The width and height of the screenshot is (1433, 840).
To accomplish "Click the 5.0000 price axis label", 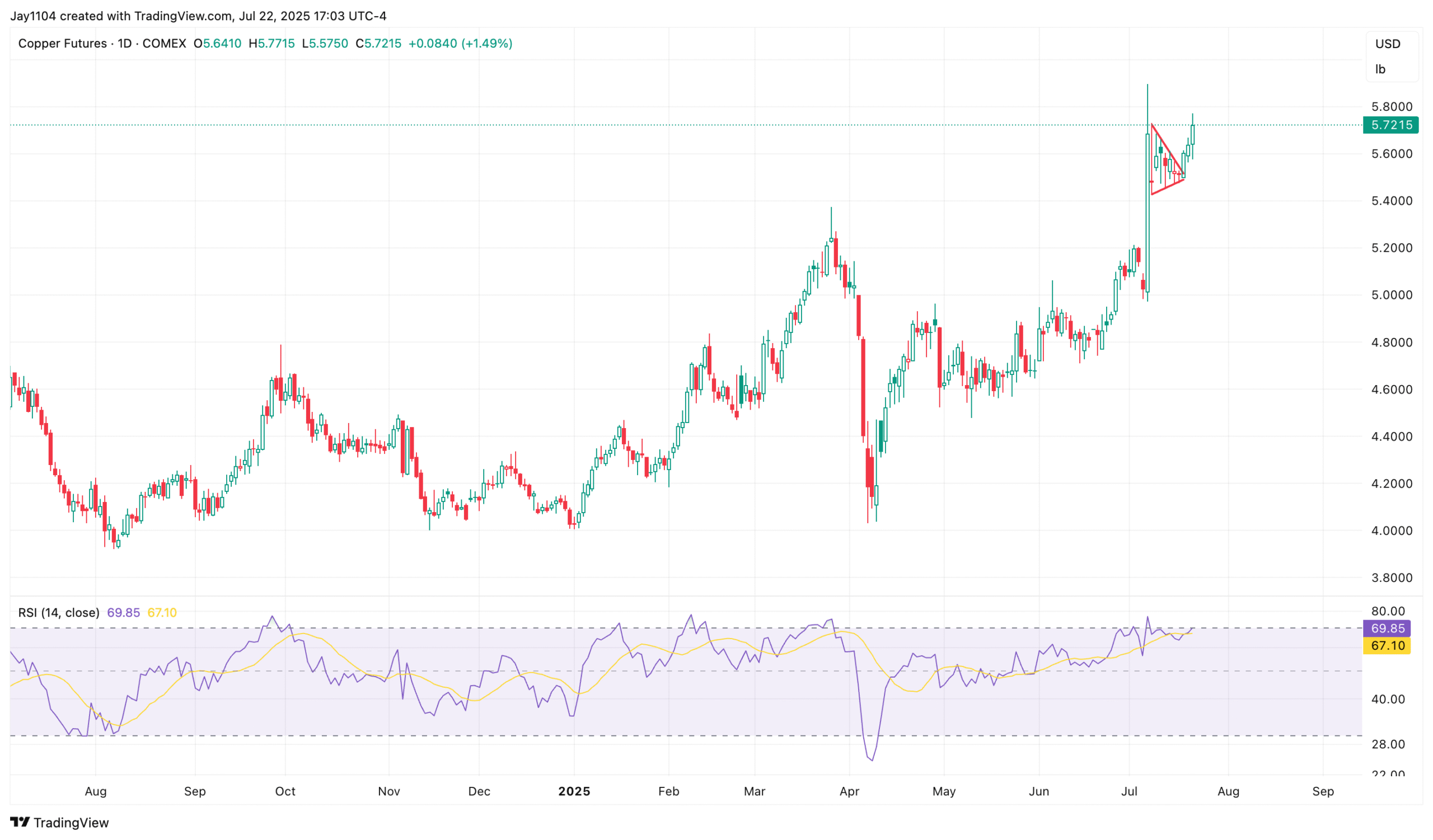I will pyautogui.click(x=1392, y=295).
